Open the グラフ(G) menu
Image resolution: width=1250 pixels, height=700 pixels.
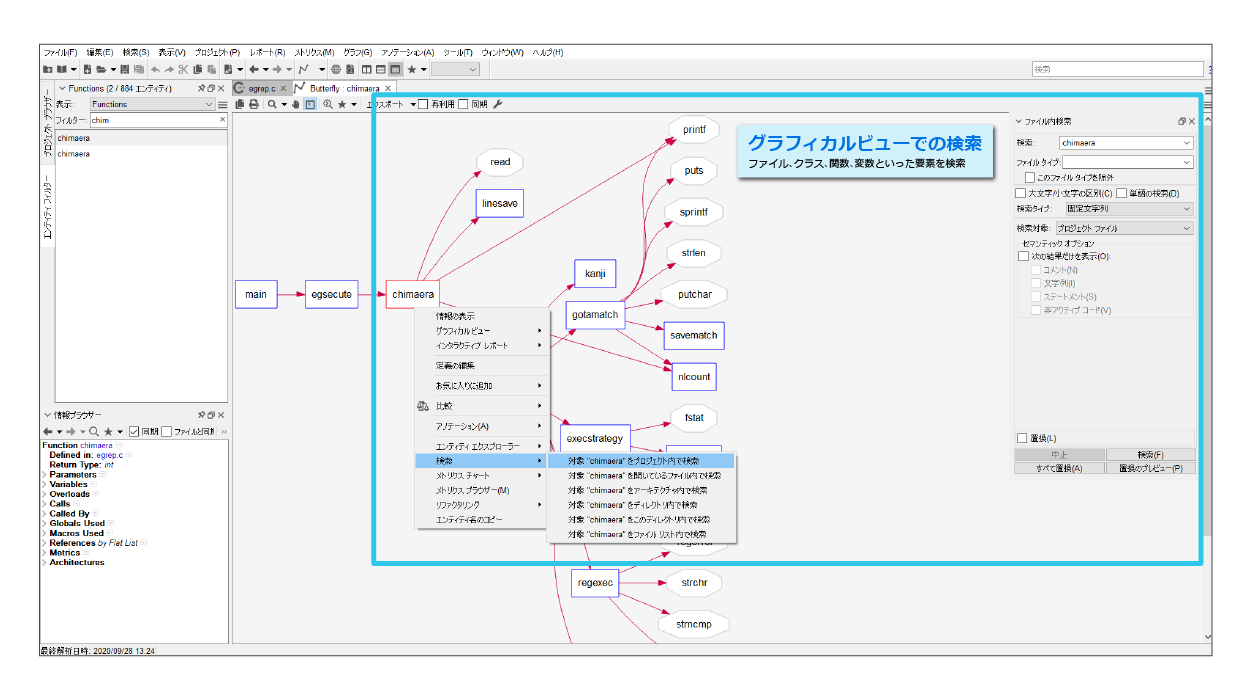[x=358, y=52]
